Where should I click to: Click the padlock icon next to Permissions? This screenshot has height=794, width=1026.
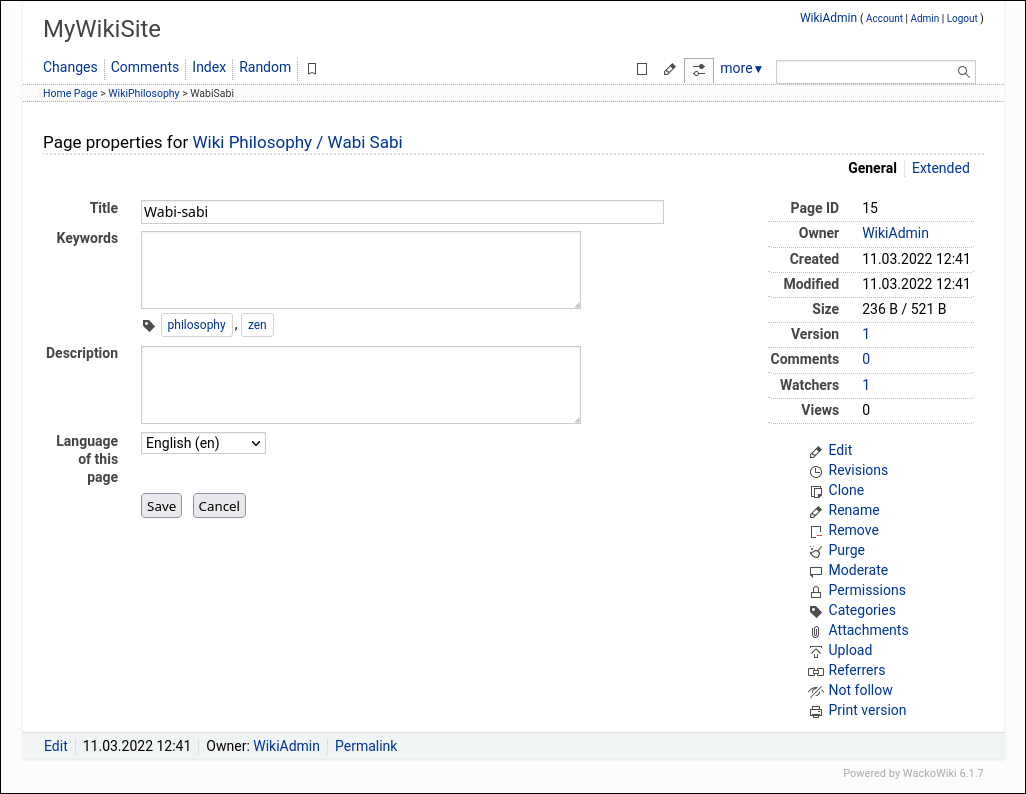[x=816, y=590]
